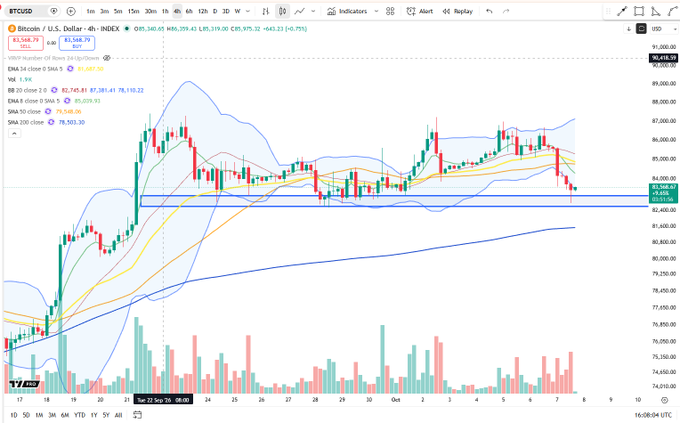Switch to weekly W timeframe
680x423 pixels.
pos(238,11)
